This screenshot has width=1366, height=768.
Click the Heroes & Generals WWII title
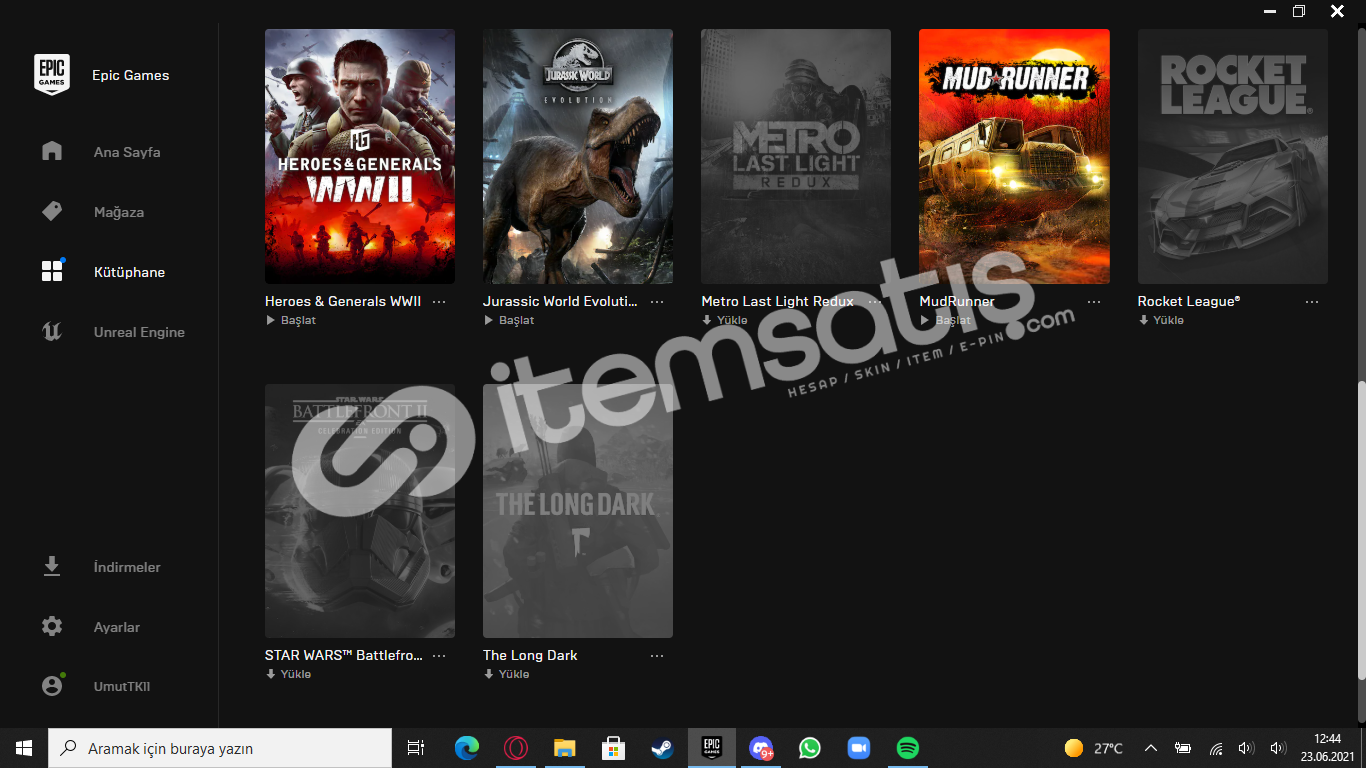point(343,301)
